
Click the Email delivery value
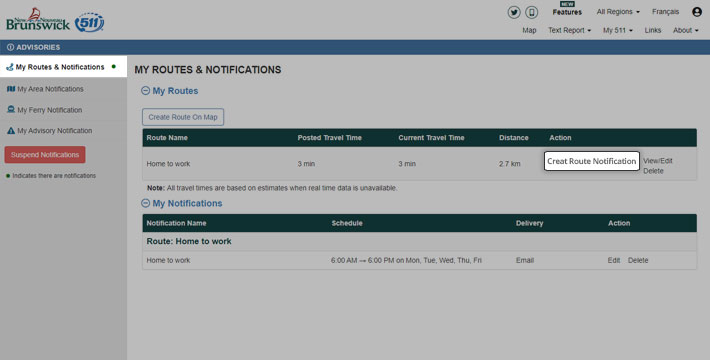[525, 260]
